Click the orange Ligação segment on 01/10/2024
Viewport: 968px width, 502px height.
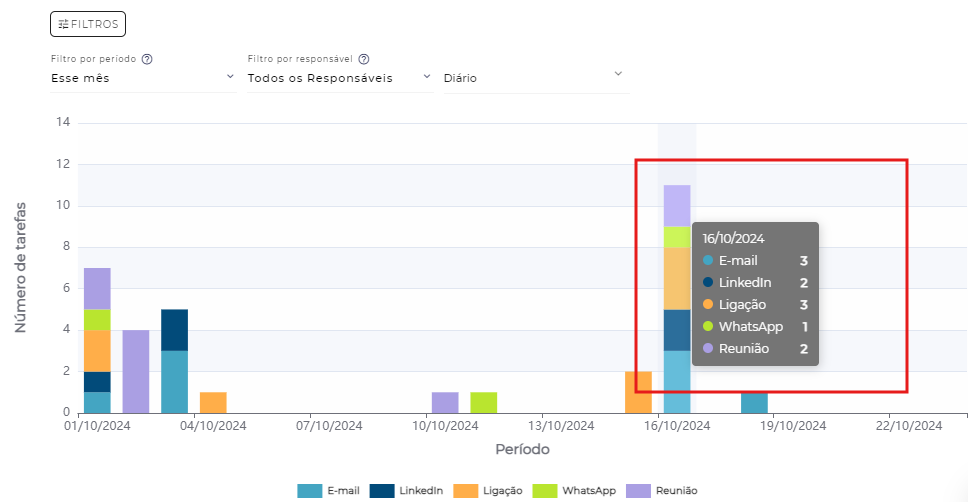[x=97, y=350]
